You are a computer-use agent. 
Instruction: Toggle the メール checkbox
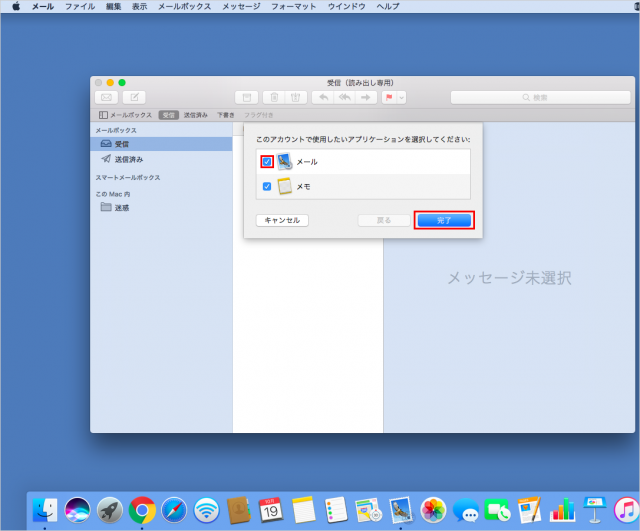pyautogui.click(x=267, y=161)
